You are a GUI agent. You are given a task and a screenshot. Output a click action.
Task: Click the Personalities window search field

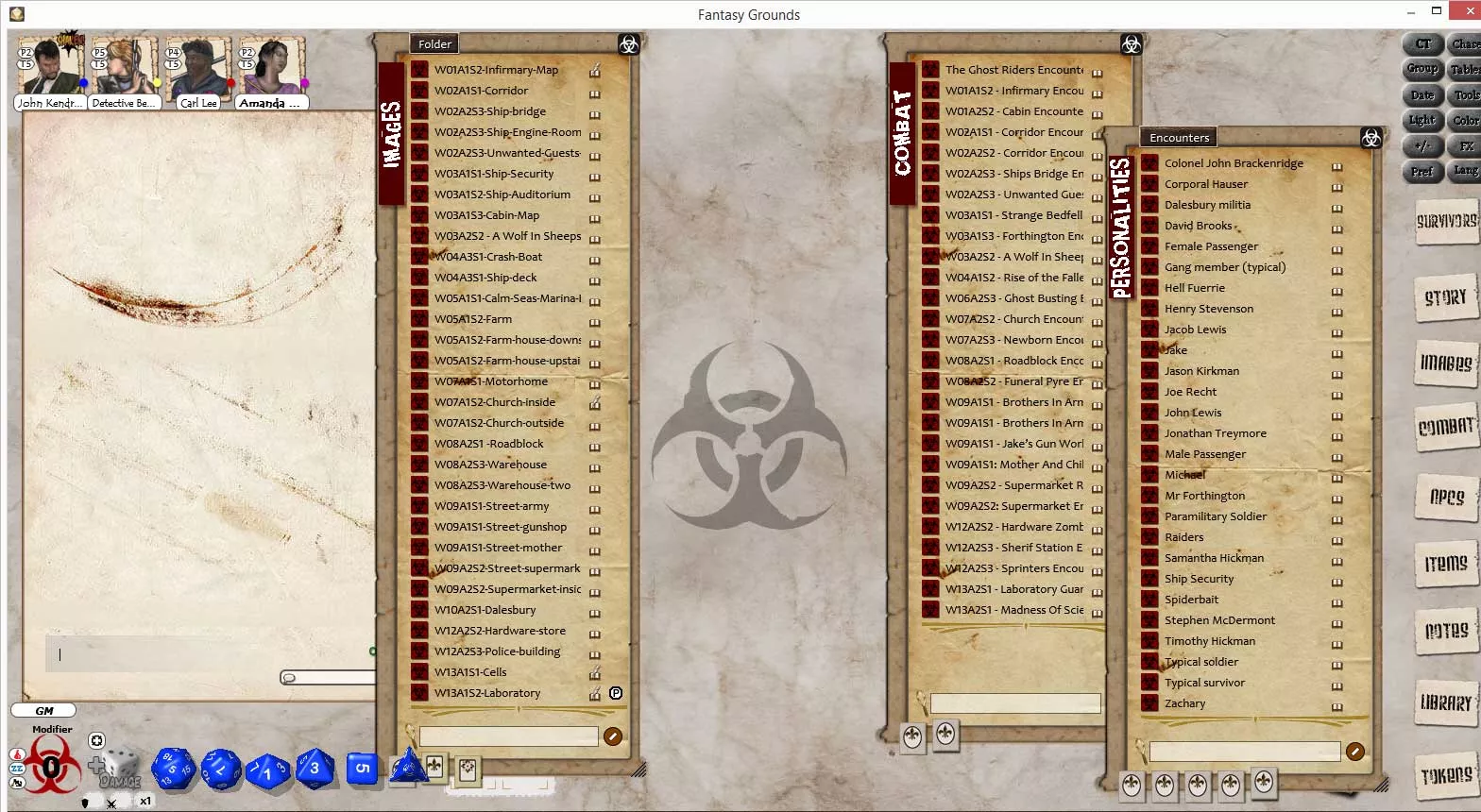tap(1245, 752)
